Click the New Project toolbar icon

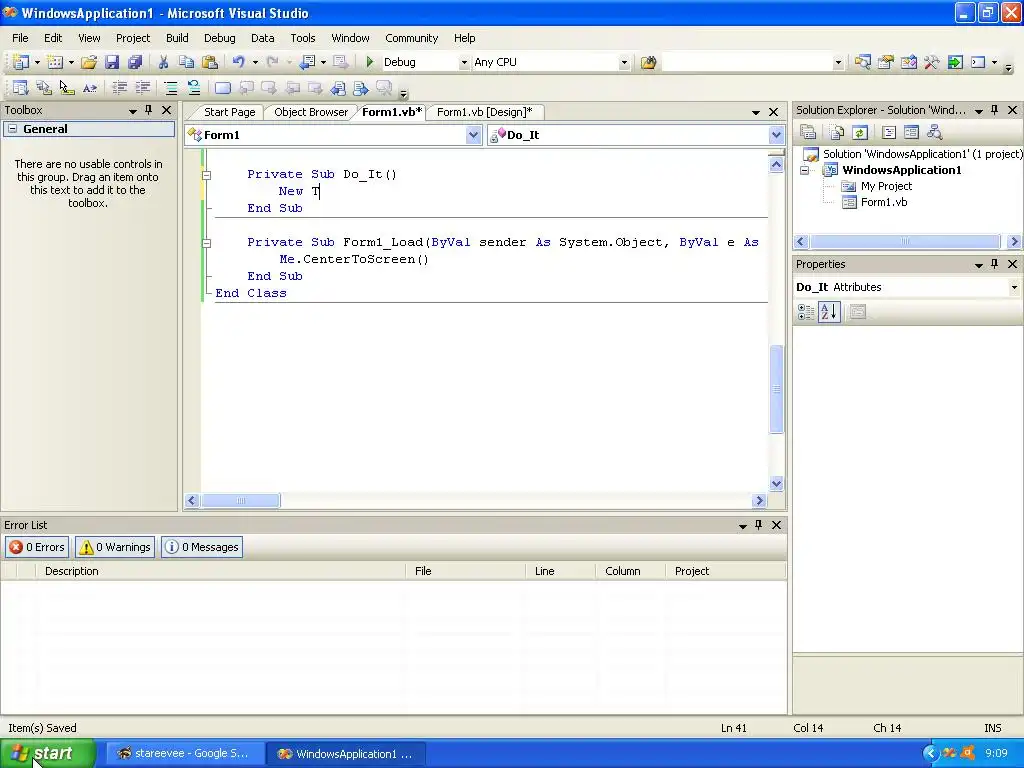[20, 62]
